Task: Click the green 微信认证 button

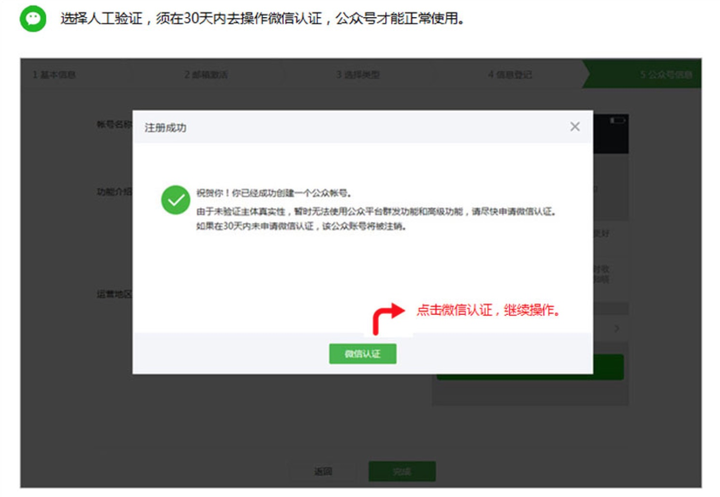Action: tap(362, 354)
